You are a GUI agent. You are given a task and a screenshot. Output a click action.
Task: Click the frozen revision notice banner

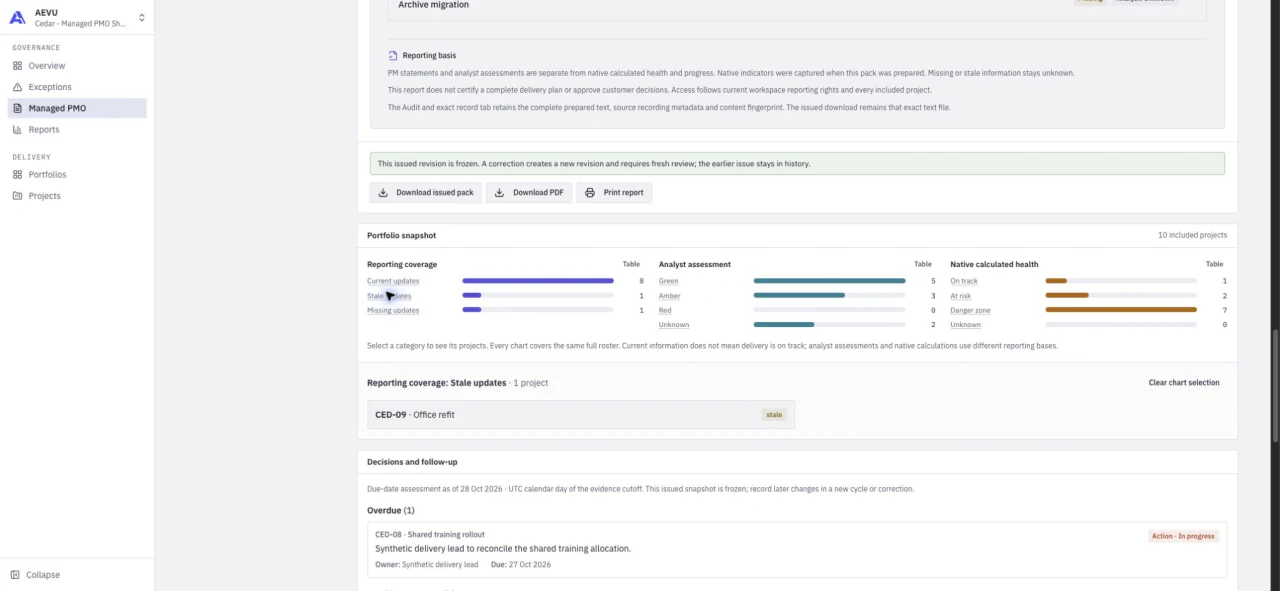(x=797, y=164)
